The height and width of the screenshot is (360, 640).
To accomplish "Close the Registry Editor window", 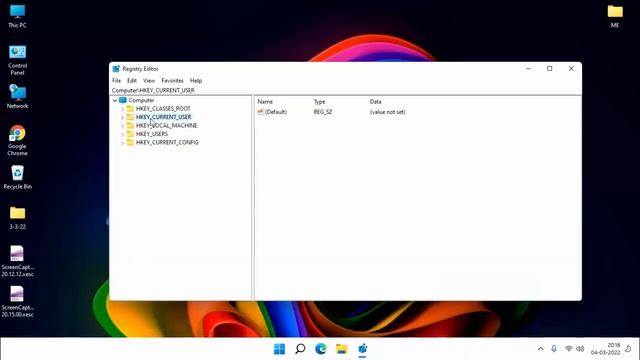I will pos(571,69).
